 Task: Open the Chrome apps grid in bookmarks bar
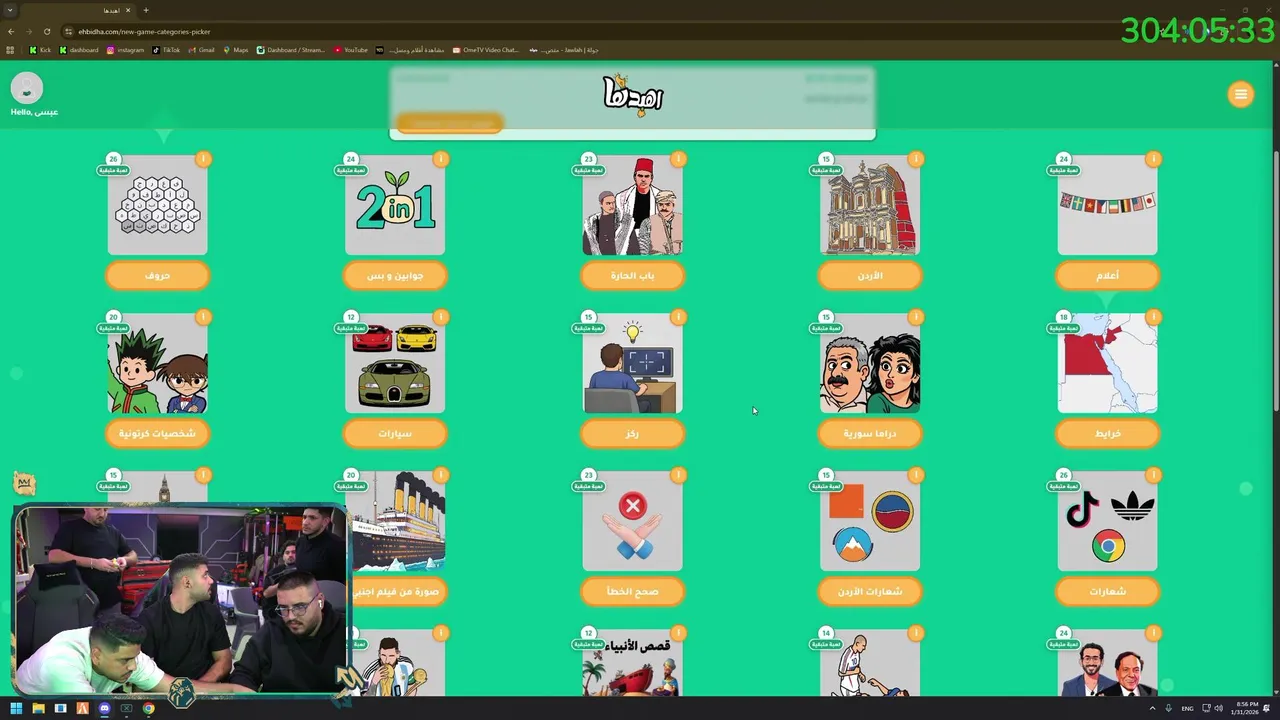tap(10, 50)
